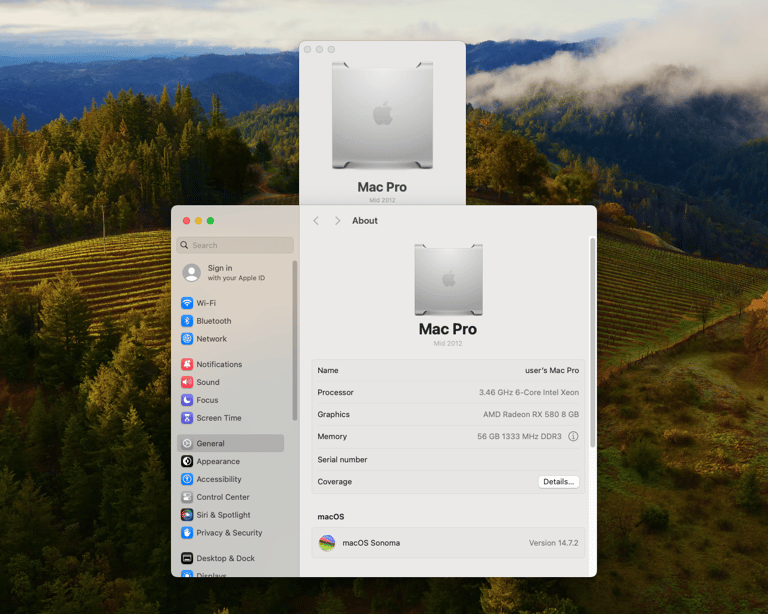
Task: Go forward with the right chevron
Action: [337, 221]
